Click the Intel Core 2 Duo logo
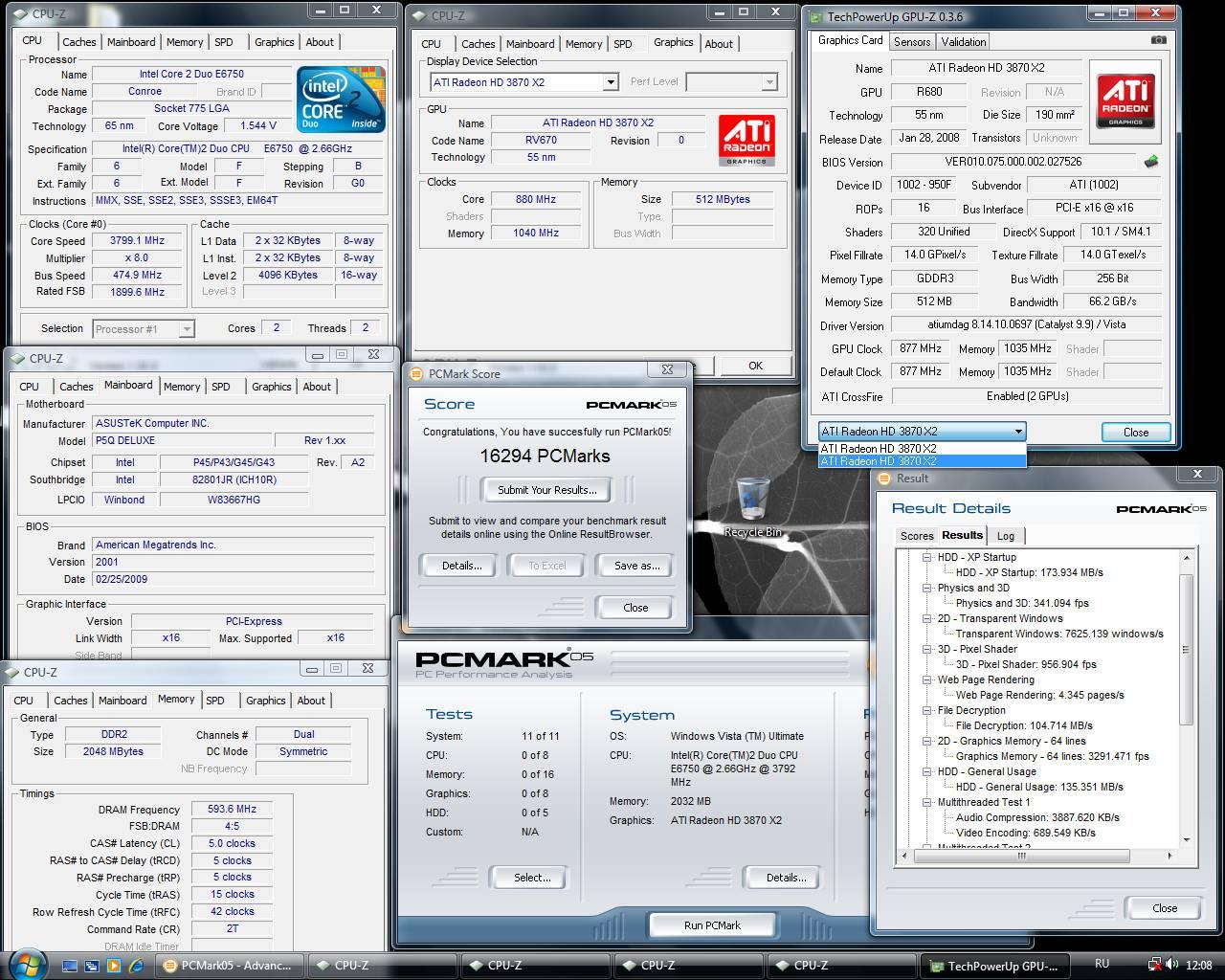The width and height of the screenshot is (1225, 980). (x=340, y=100)
